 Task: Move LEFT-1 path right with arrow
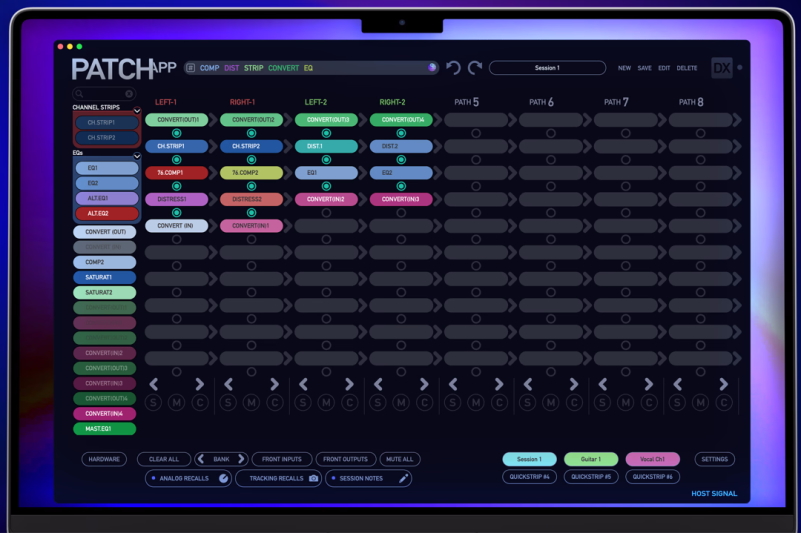tap(199, 384)
